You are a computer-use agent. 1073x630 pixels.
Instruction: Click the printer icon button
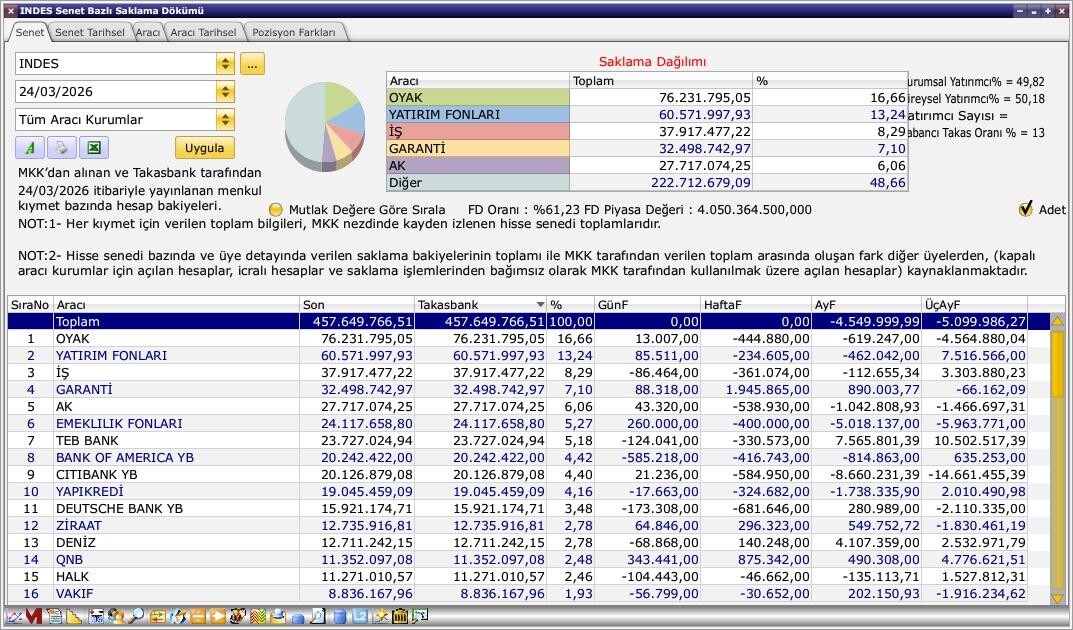click(61, 148)
